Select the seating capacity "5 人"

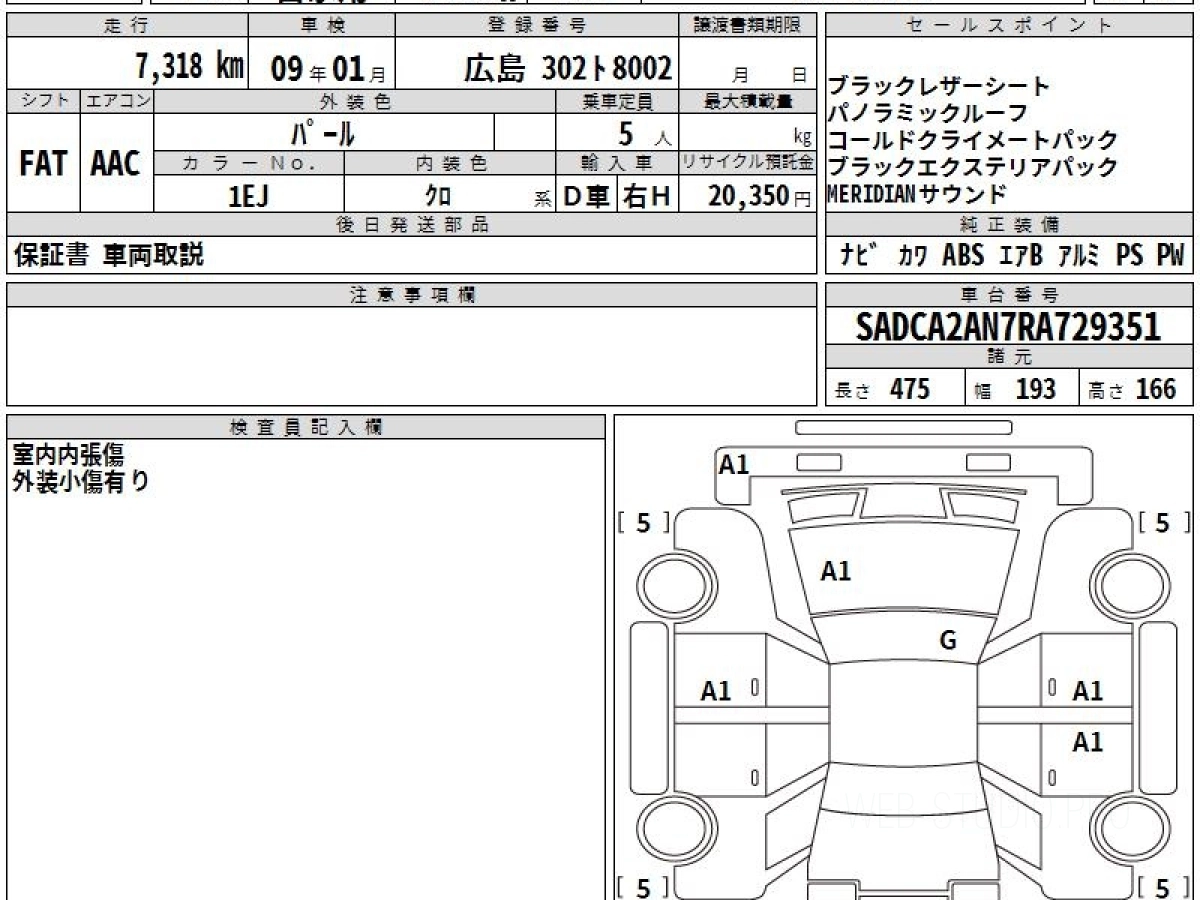644,132
